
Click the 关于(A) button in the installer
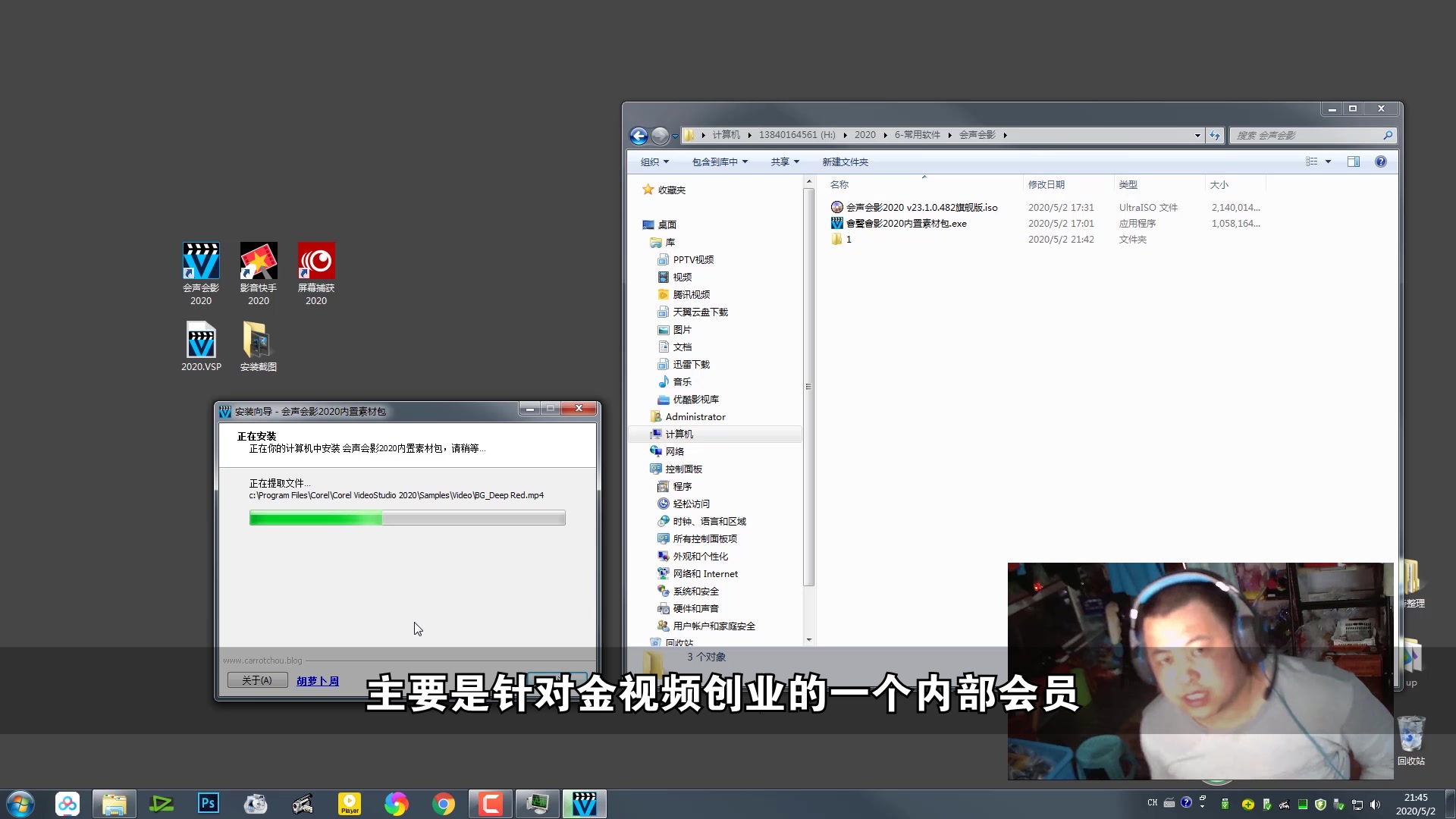click(257, 680)
